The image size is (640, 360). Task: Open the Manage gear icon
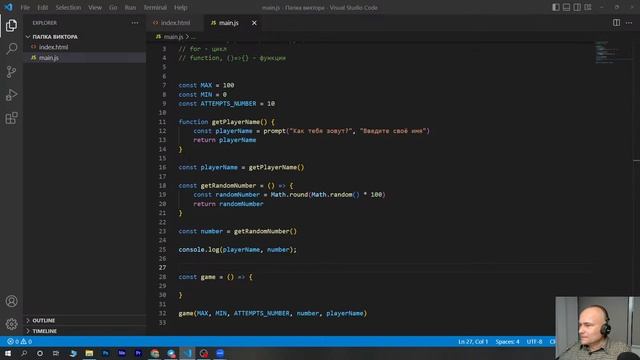click(11, 324)
